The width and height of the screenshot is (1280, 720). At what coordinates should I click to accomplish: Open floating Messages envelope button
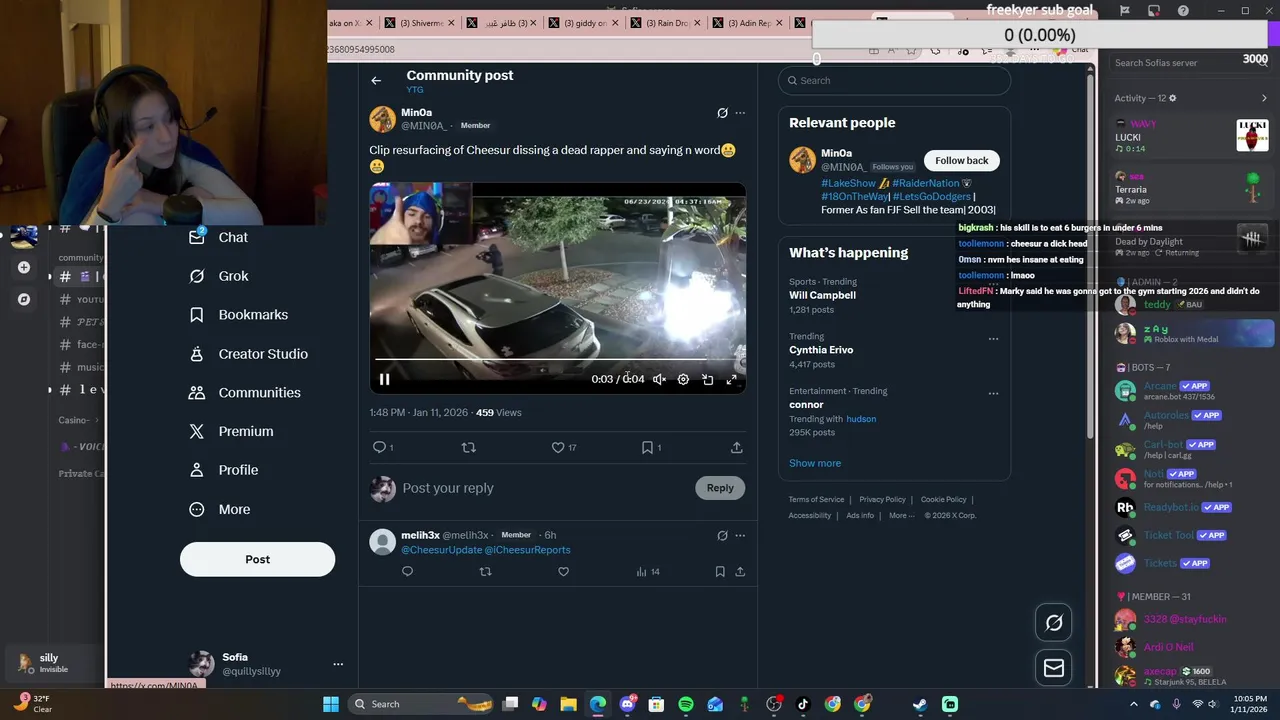pos(1054,669)
